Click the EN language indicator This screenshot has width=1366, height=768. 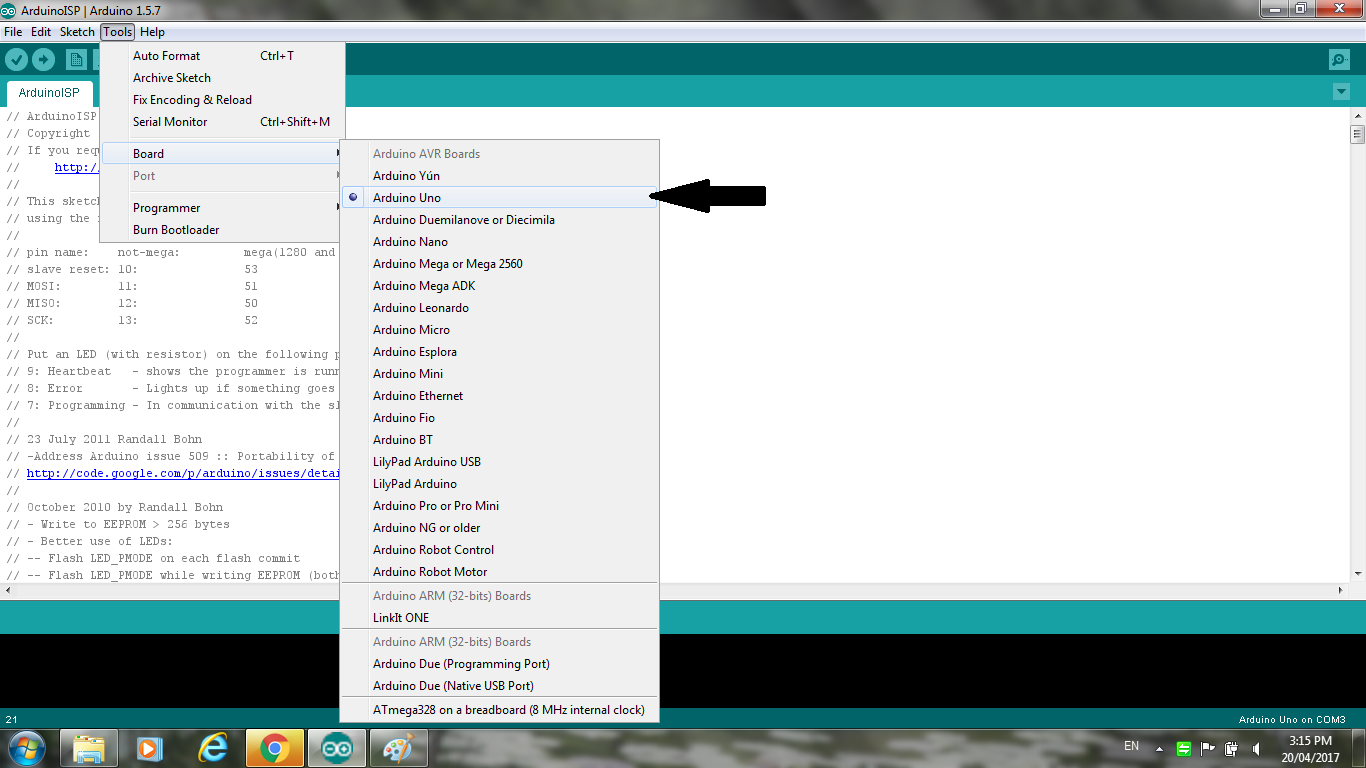click(1132, 746)
